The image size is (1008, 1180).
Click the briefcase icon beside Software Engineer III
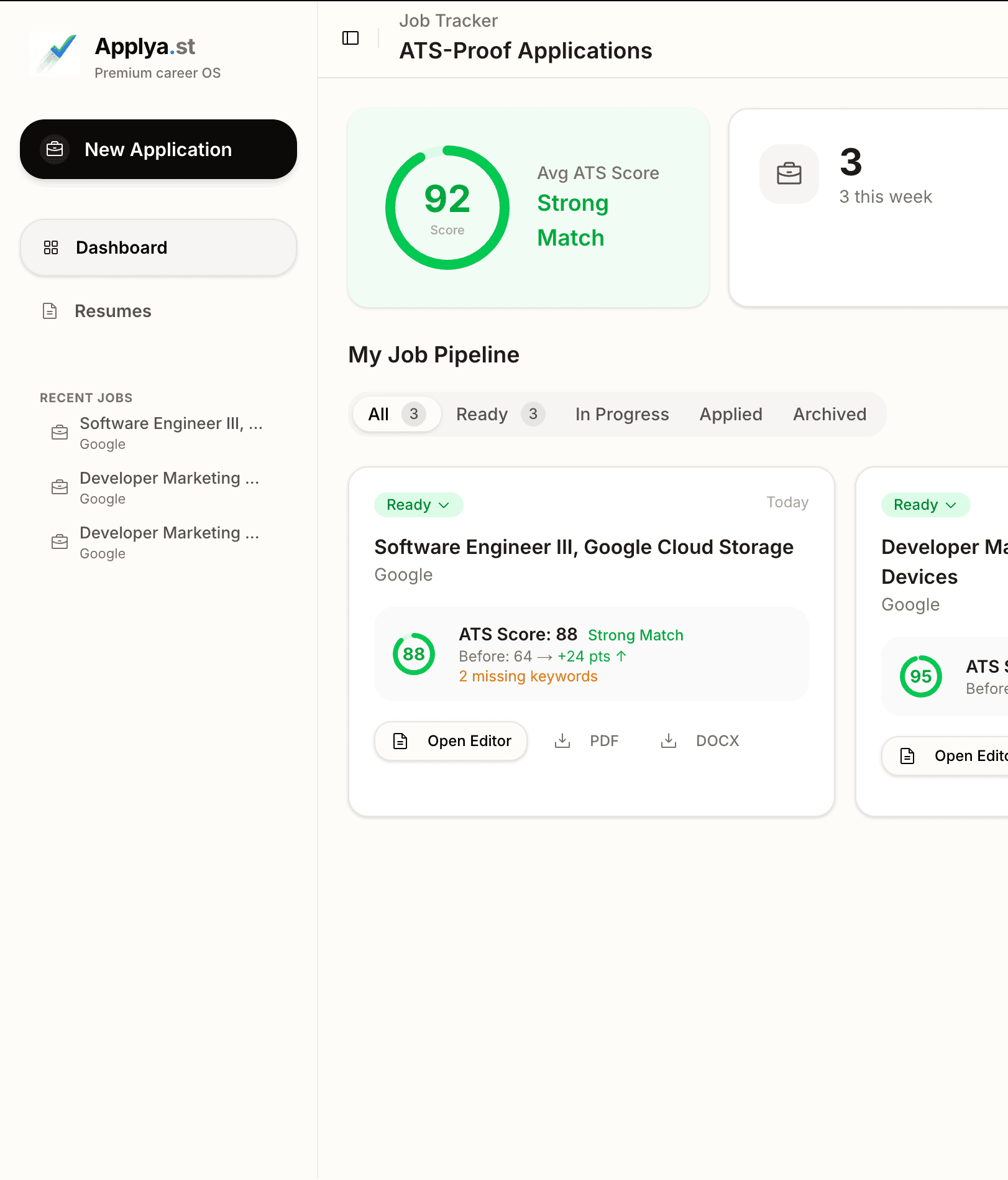coord(59,433)
